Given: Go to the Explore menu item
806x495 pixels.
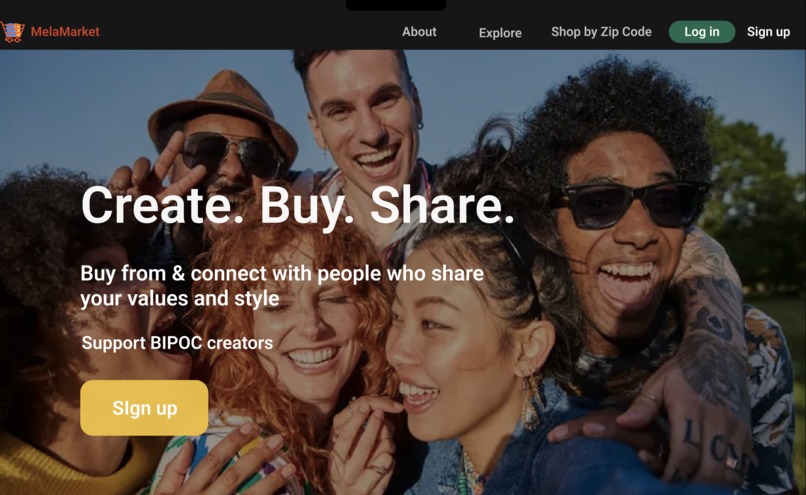Looking at the screenshot, I should [x=500, y=33].
